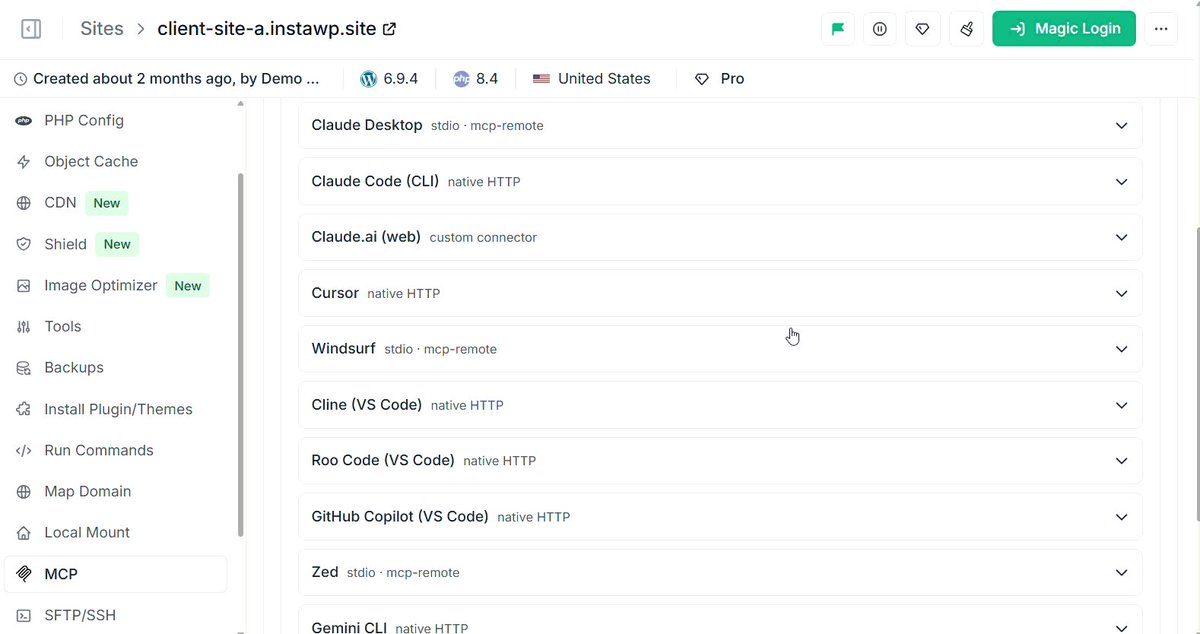Screen dimensions: 1200x634
Task: Click the Local Mount house icon
Action: [24, 533]
